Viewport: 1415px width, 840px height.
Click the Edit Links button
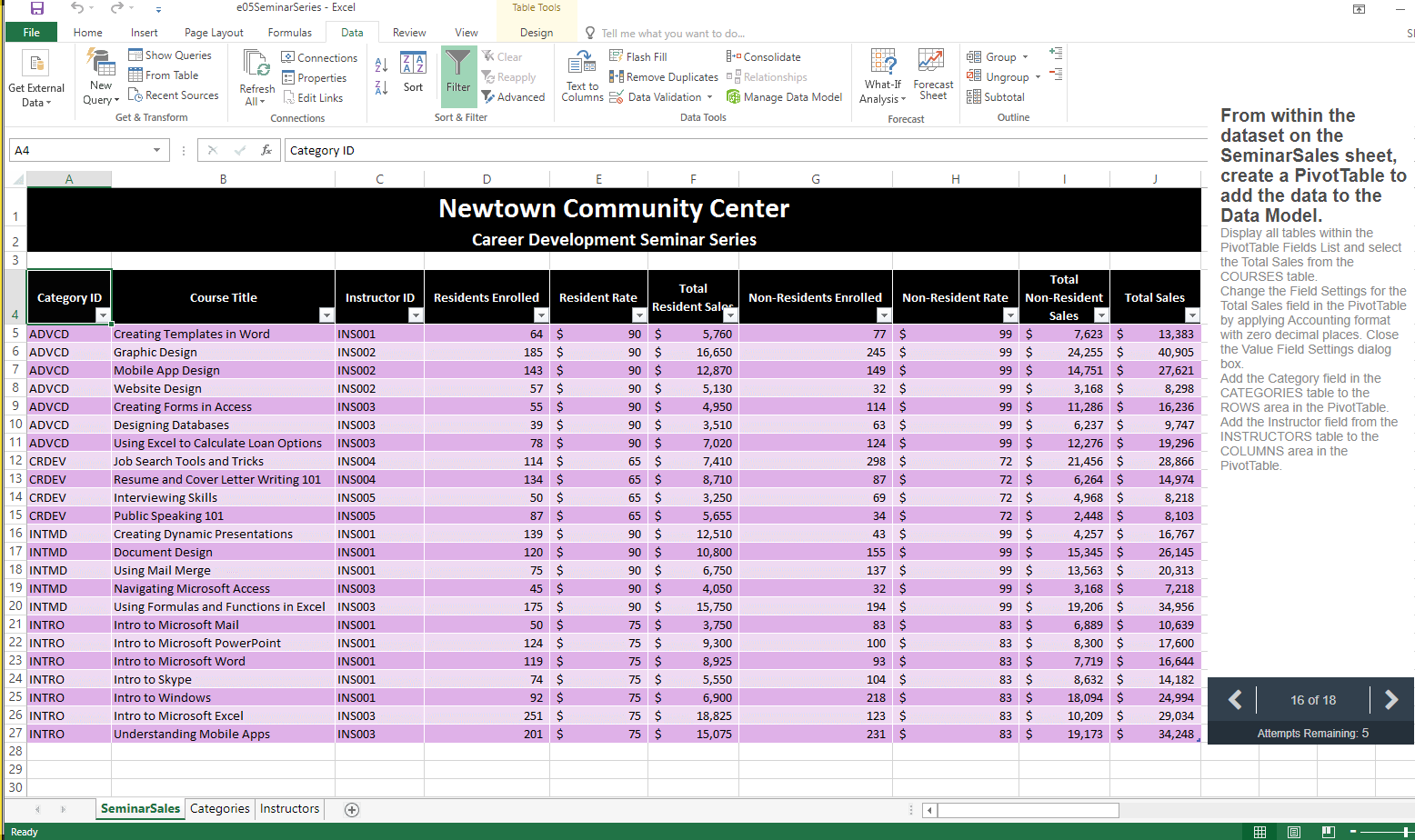319,97
